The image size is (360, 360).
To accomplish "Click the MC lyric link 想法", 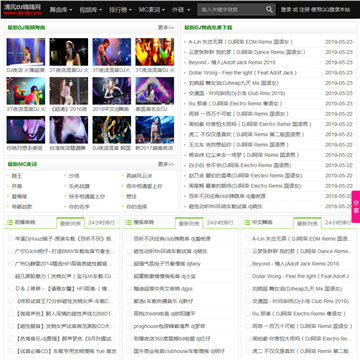I will 131,197.
